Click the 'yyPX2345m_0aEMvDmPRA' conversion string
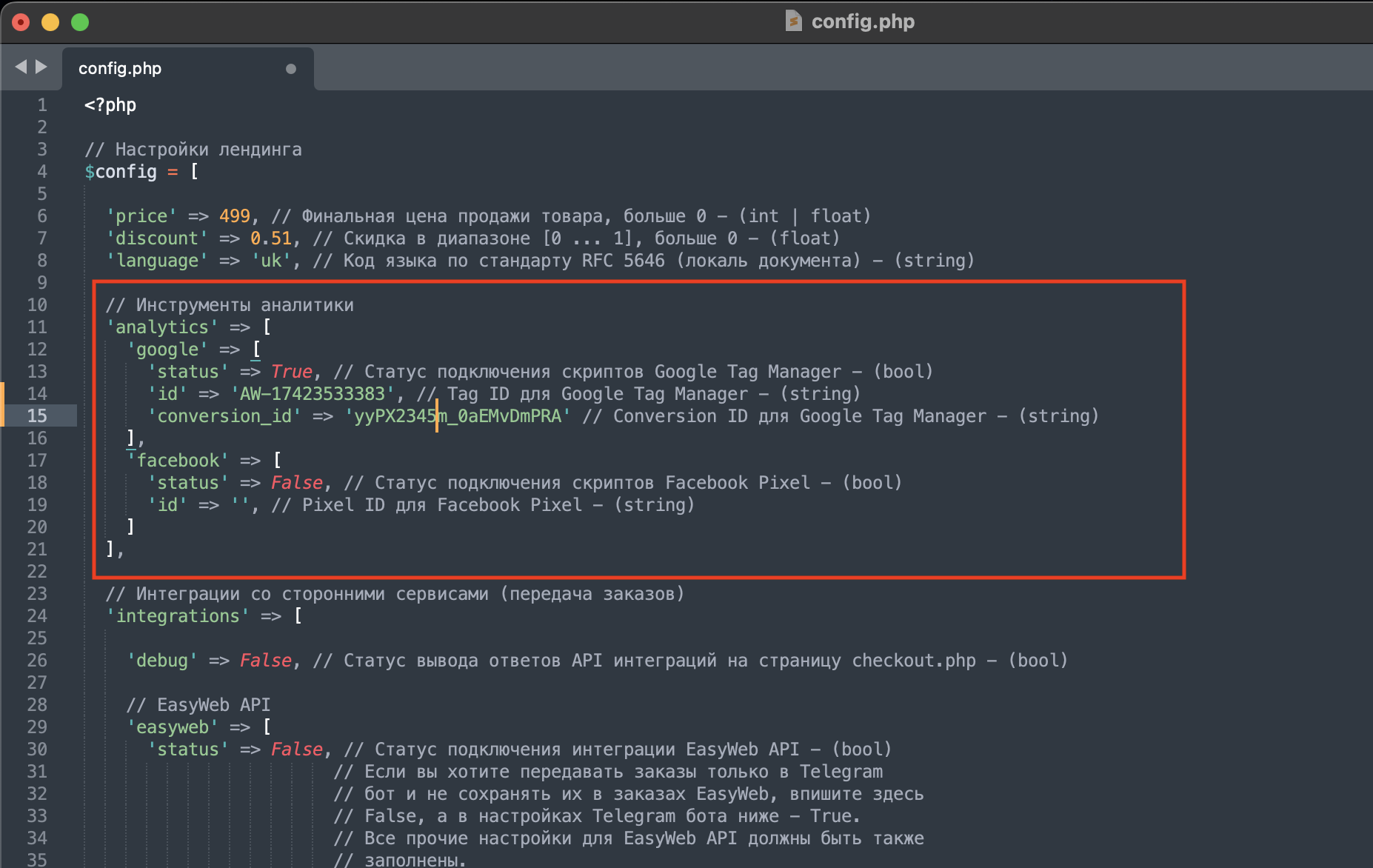Viewport: 1373px width, 868px height. coord(458,416)
